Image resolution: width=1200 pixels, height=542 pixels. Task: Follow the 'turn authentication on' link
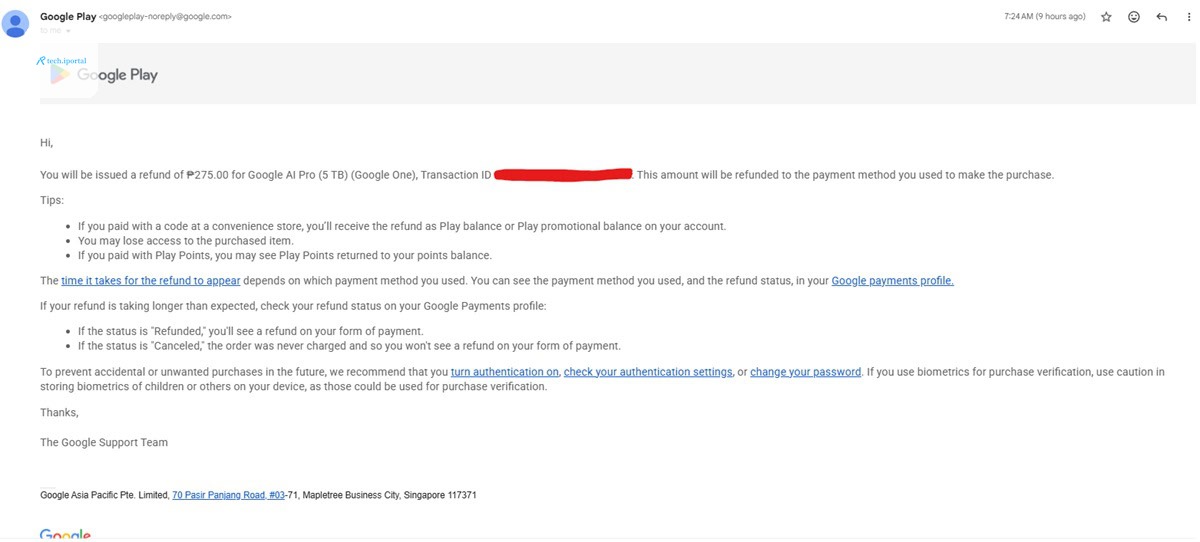click(x=505, y=372)
